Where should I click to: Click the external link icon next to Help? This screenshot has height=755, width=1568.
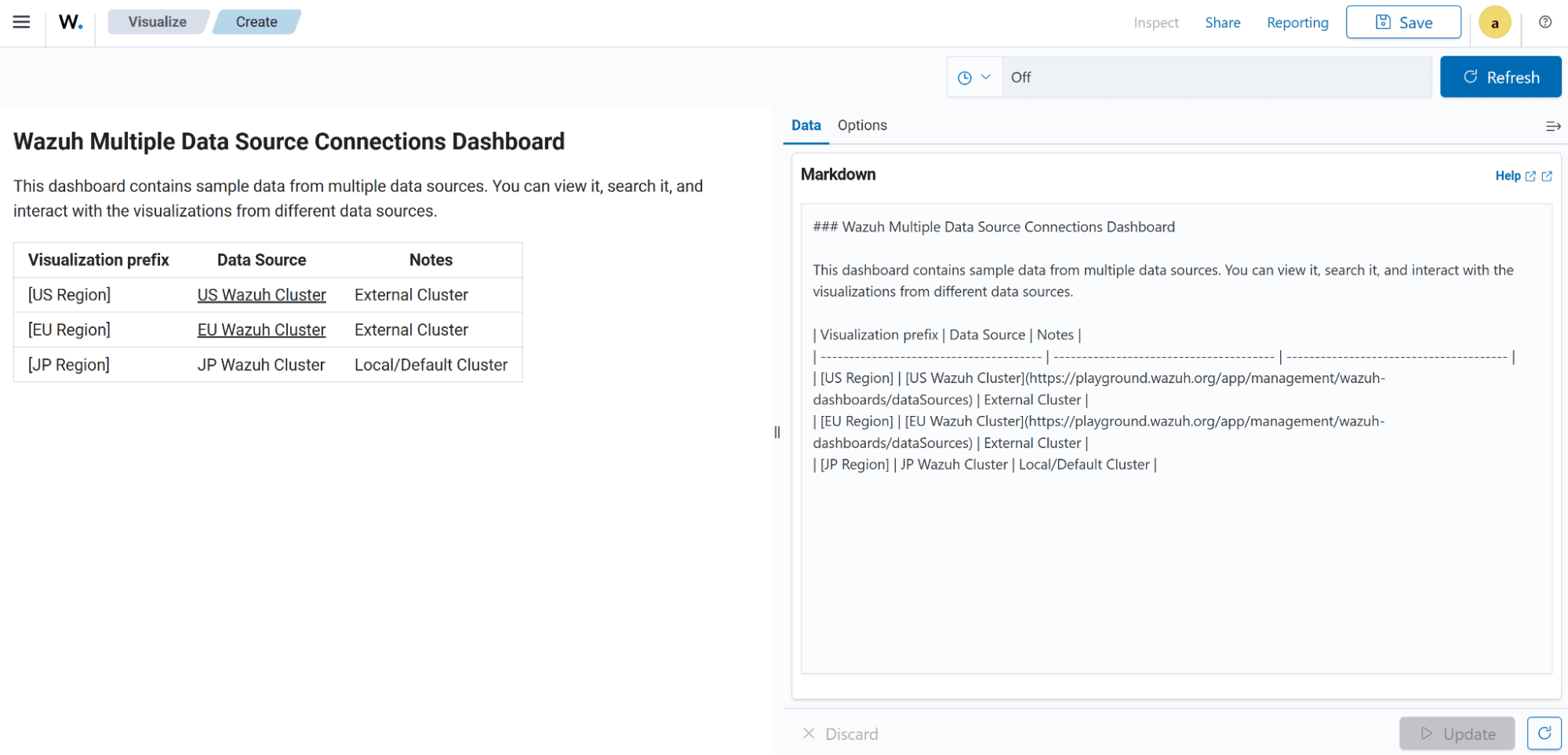click(1532, 175)
